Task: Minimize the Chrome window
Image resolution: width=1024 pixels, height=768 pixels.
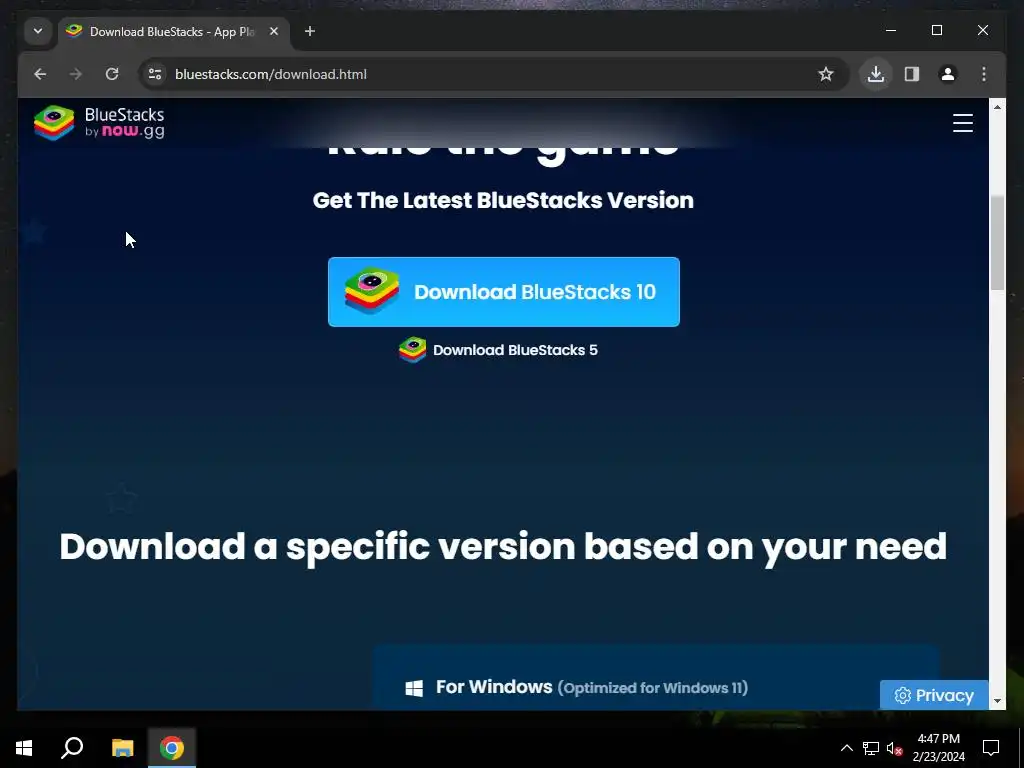Action: click(x=891, y=31)
